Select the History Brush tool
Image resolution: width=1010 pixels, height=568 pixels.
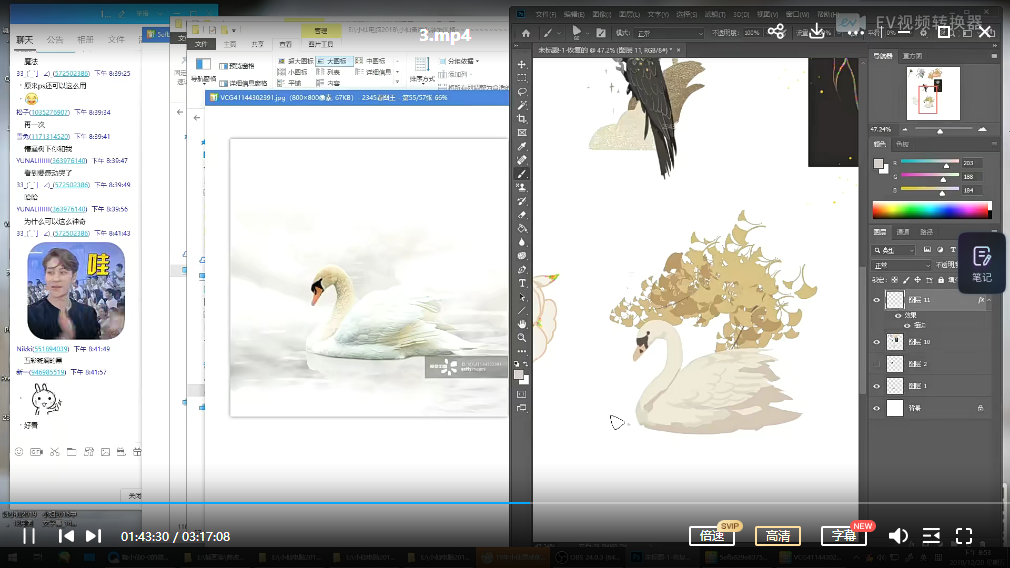tap(522, 202)
